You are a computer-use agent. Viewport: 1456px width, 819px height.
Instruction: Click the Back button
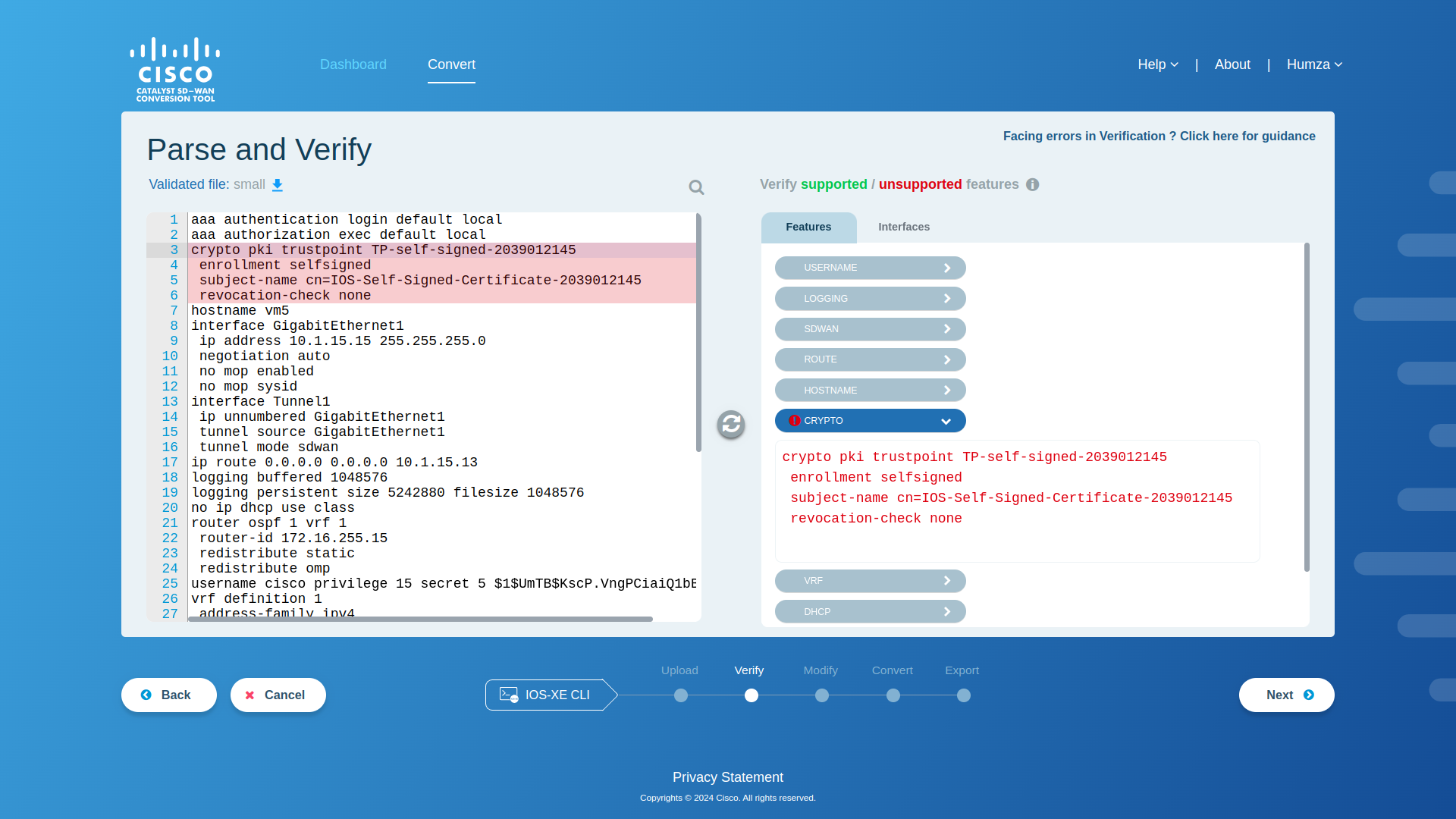[x=169, y=695]
